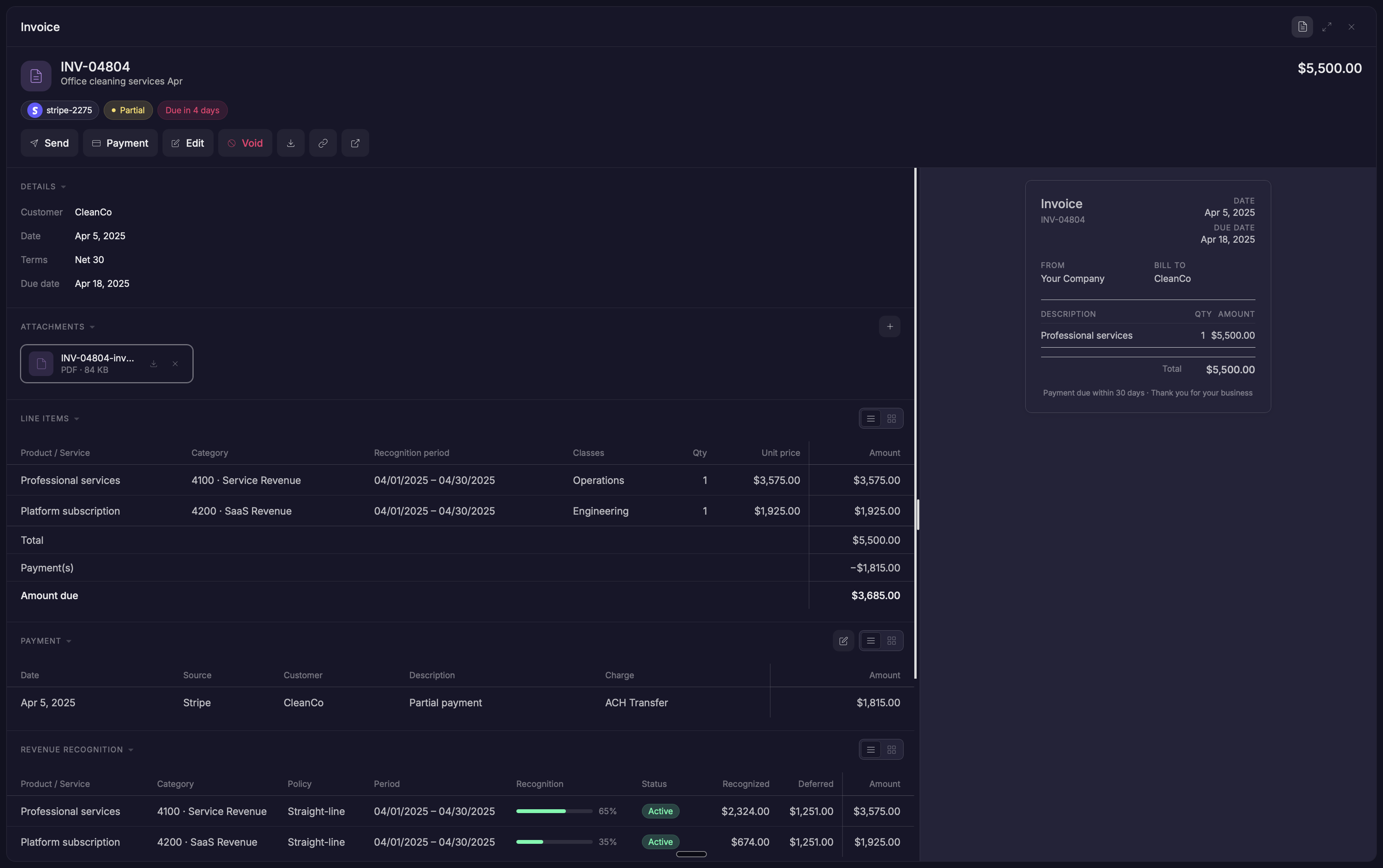Switch Line Items to grid view

(x=891, y=419)
